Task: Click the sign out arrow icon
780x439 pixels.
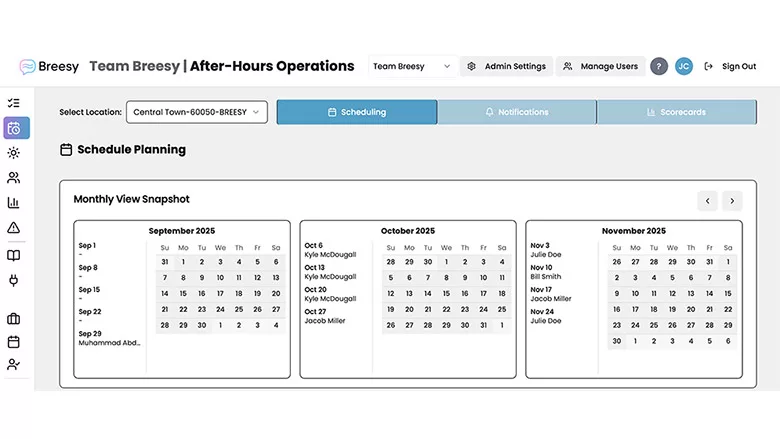Action: tap(708, 66)
